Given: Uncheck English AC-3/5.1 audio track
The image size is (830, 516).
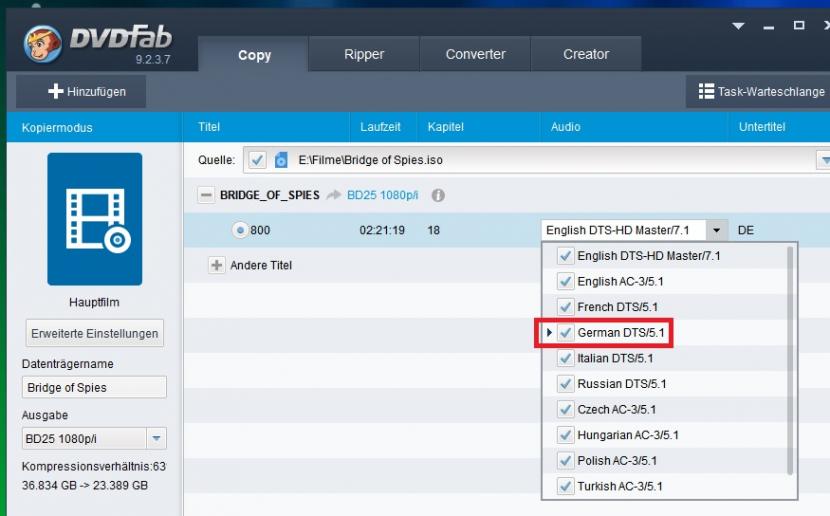Looking at the screenshot, I should (x=565, y=282).
